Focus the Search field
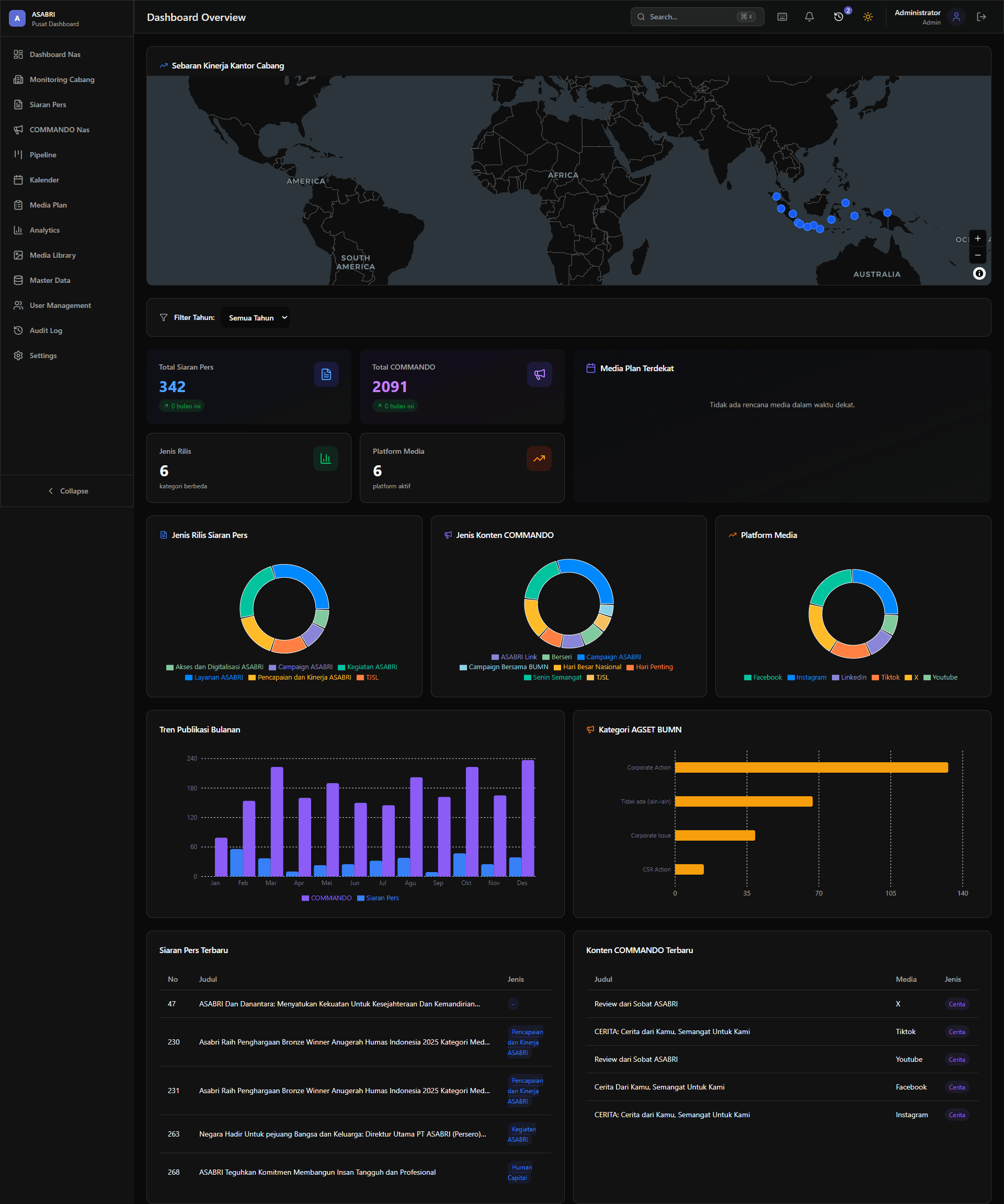Screen dimensions: 1004x1204 tap(697, 17)
